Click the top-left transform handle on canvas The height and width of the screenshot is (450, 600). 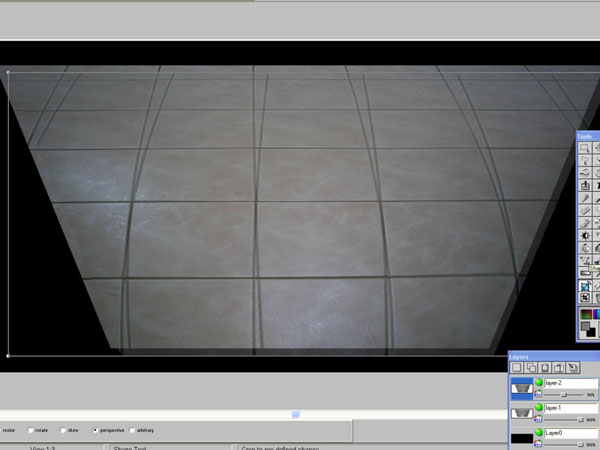(x=8, y=72)
